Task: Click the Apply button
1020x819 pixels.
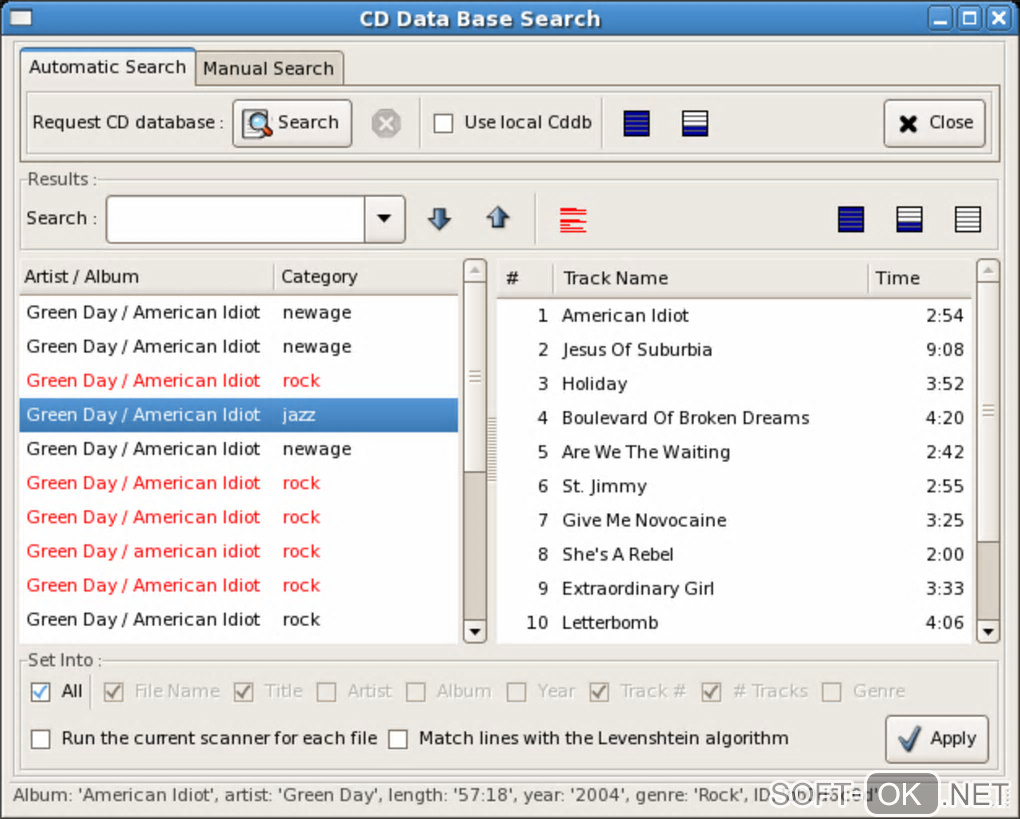Action: (937, 739)
